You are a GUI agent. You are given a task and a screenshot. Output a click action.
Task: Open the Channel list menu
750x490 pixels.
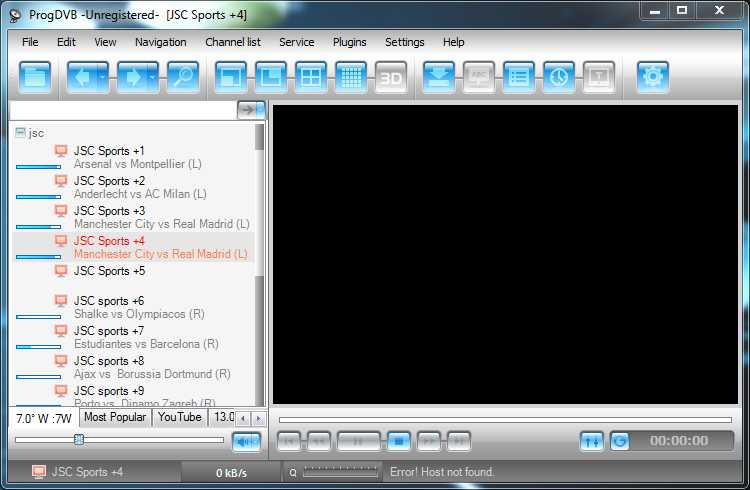[233, 42]
